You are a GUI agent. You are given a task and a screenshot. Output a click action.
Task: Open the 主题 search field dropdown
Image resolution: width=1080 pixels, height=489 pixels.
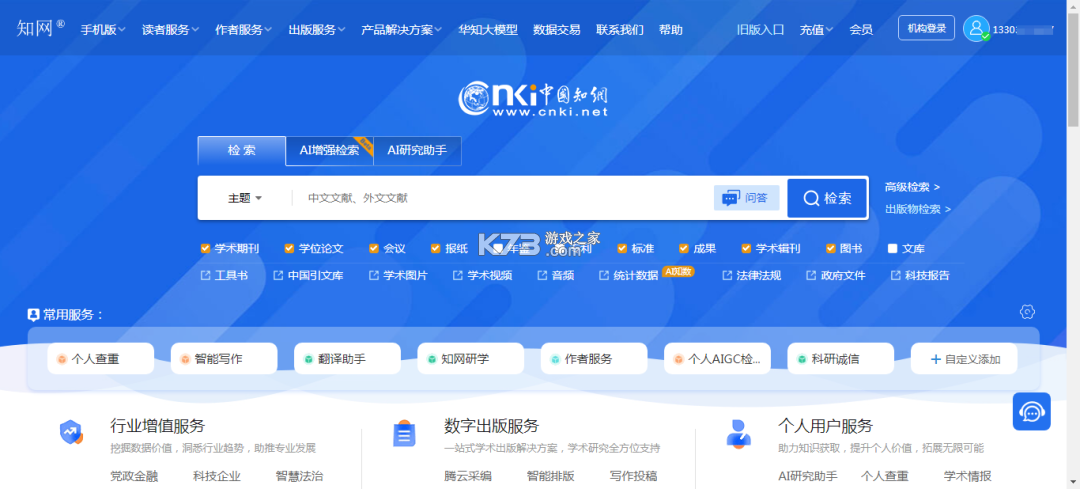pos(245,198)
